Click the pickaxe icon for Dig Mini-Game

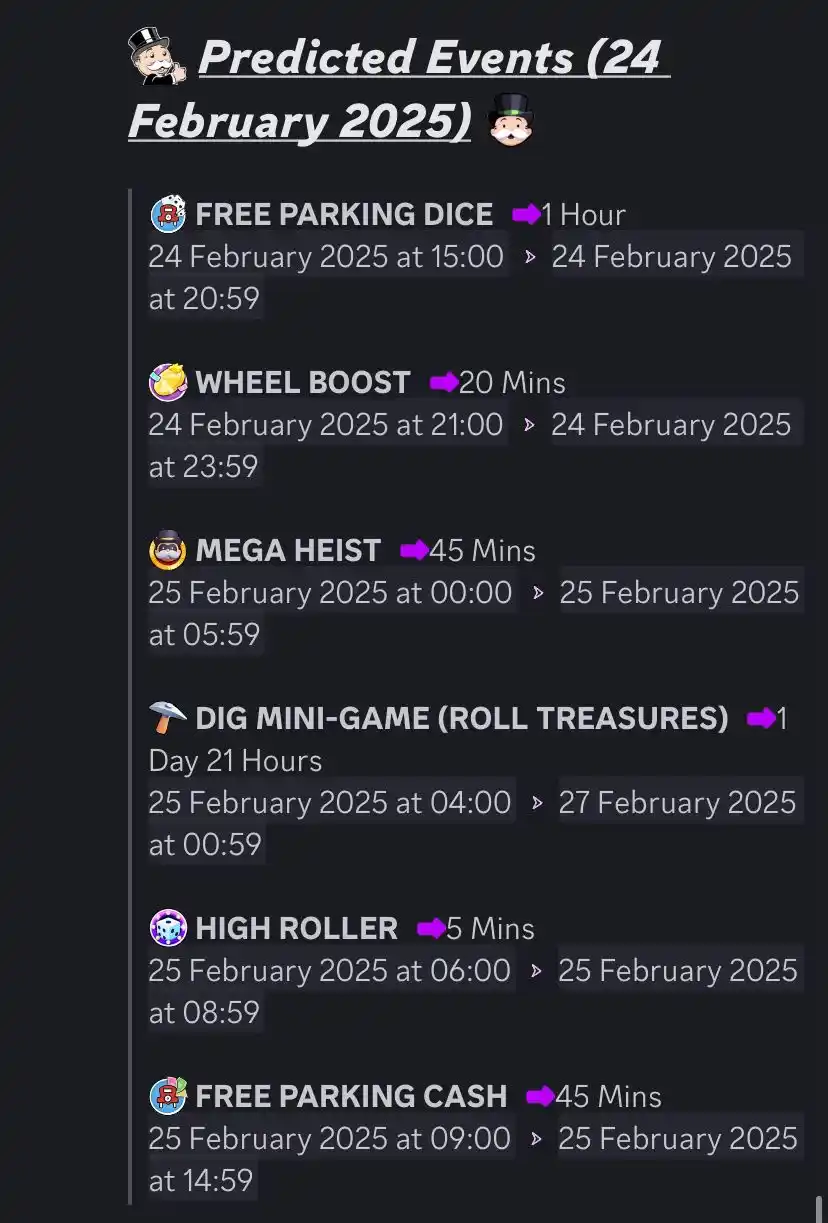pos(168,718)
